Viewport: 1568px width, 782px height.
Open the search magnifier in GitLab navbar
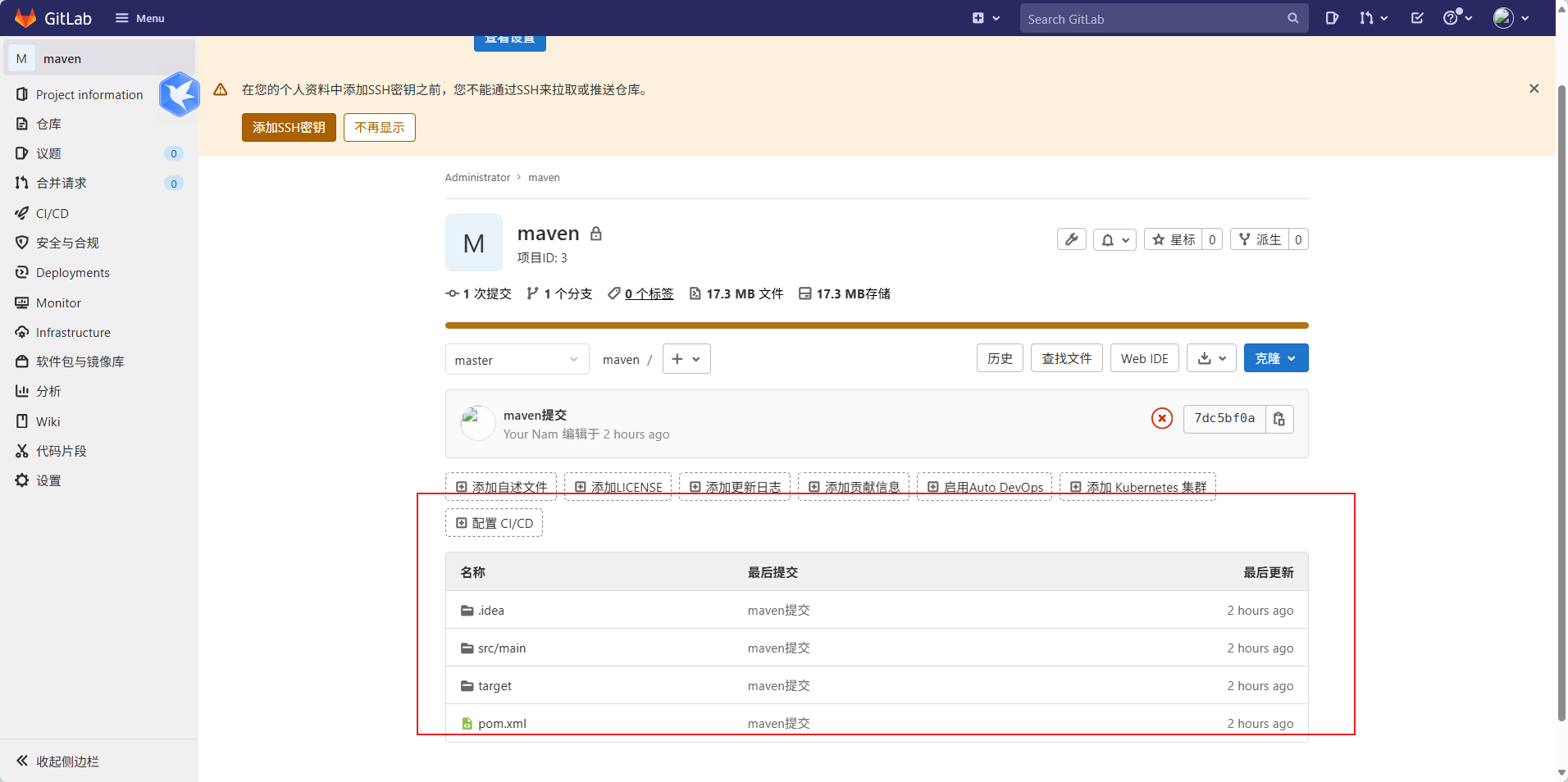click(x=1293, y=17)
